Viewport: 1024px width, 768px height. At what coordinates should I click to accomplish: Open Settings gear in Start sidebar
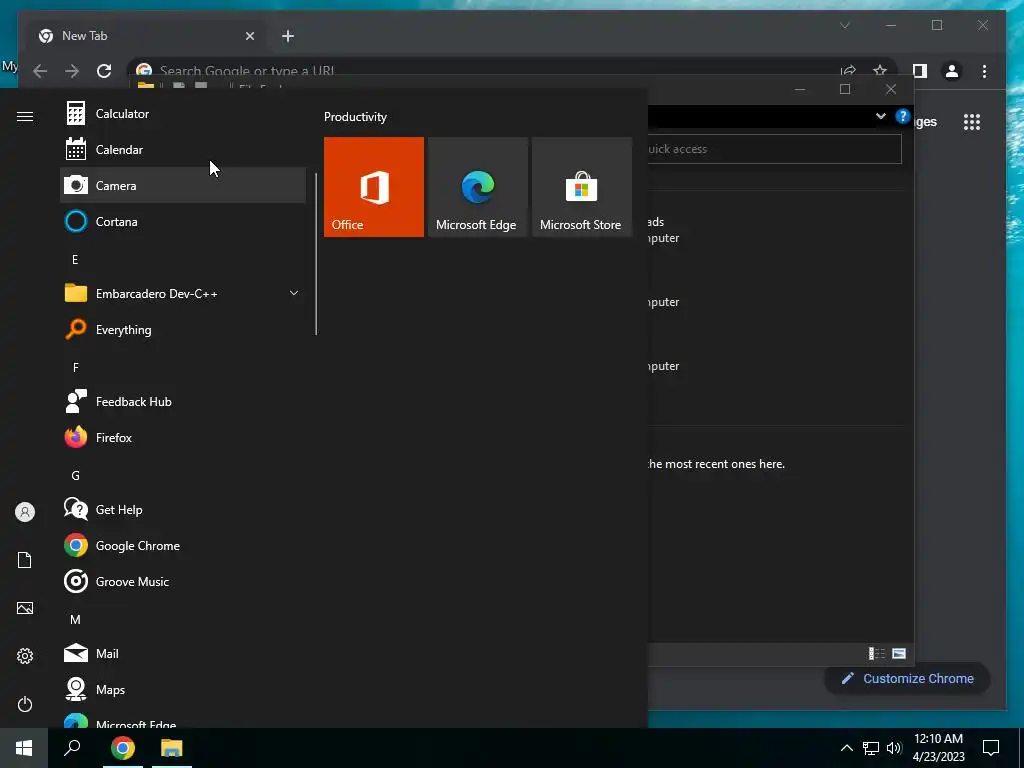25,656
